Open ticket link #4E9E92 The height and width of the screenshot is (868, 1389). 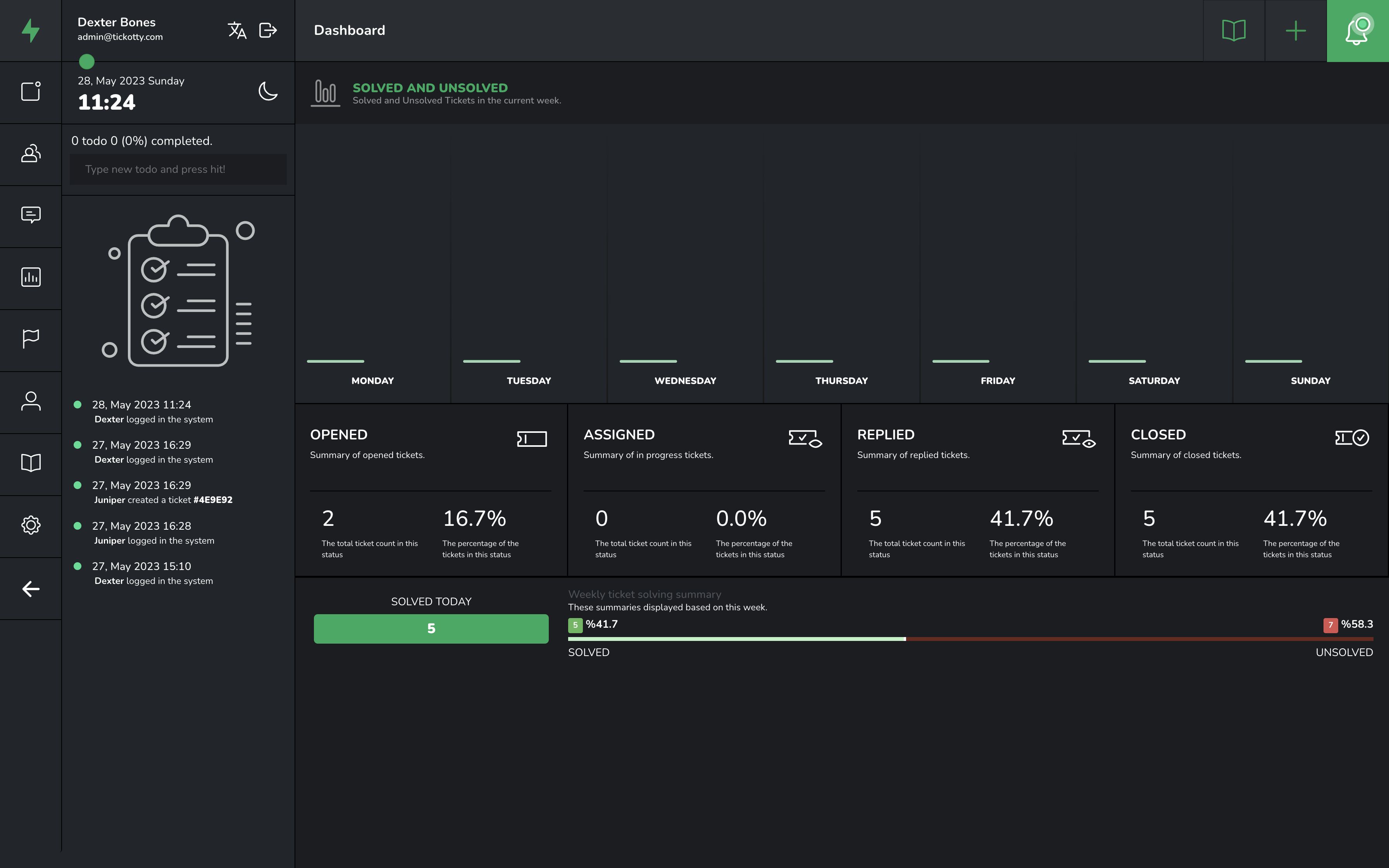click(213, 500)
